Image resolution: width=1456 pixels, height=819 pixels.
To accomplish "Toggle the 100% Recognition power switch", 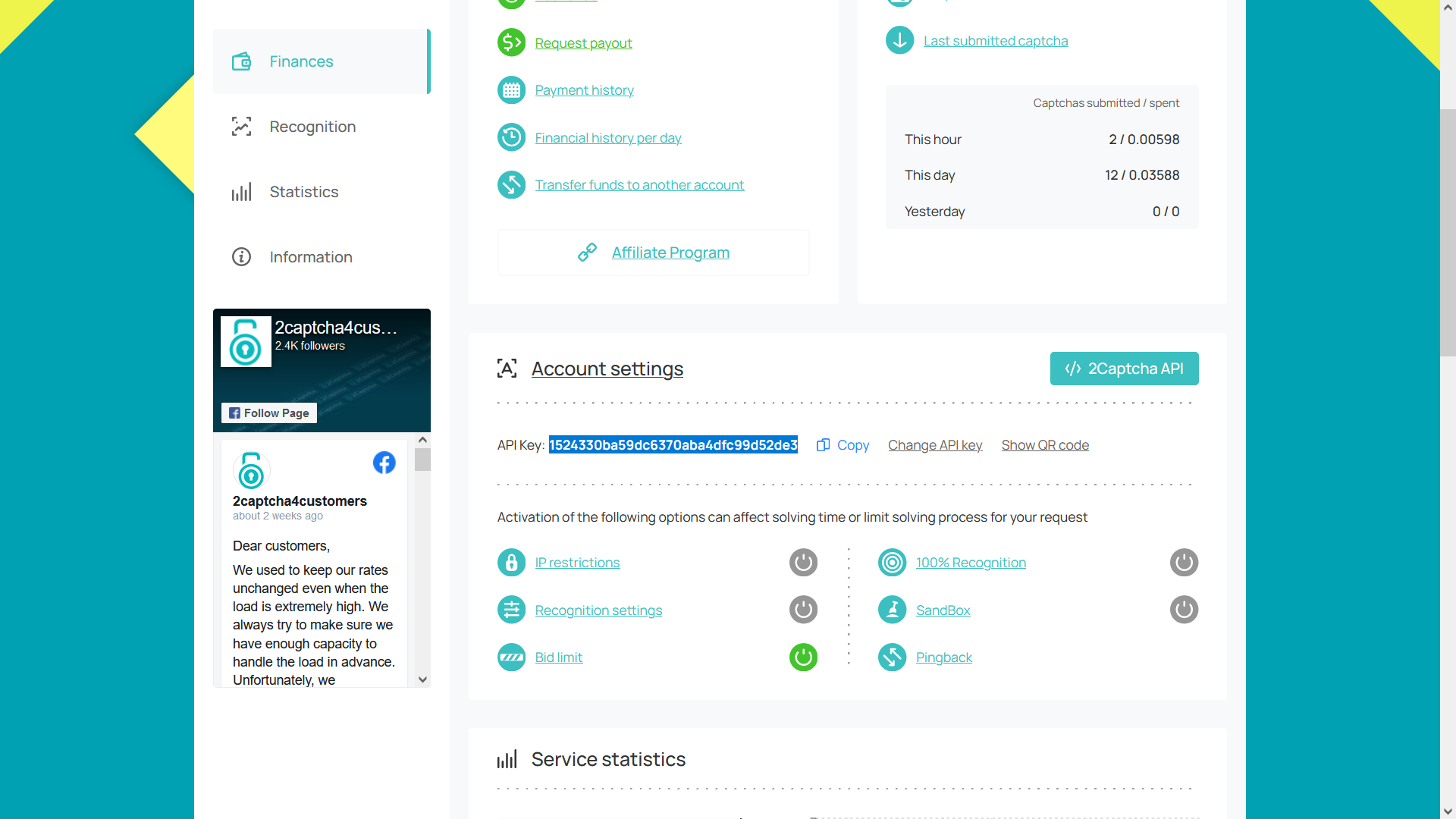I will point(1184,562).
